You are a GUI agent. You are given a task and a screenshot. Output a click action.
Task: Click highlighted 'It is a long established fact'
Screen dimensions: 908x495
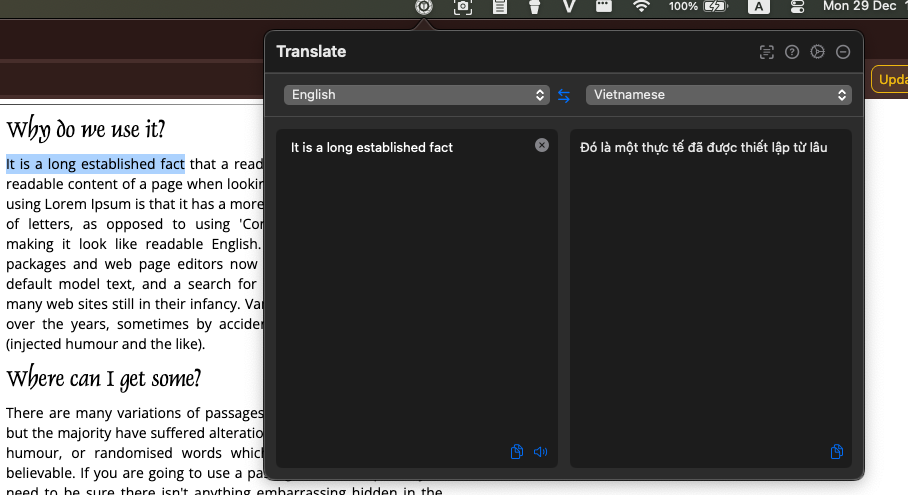coord(96,164)
